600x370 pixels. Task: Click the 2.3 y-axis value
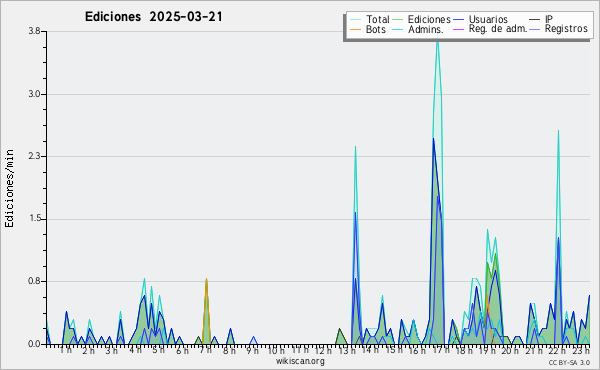coord(34,156)
